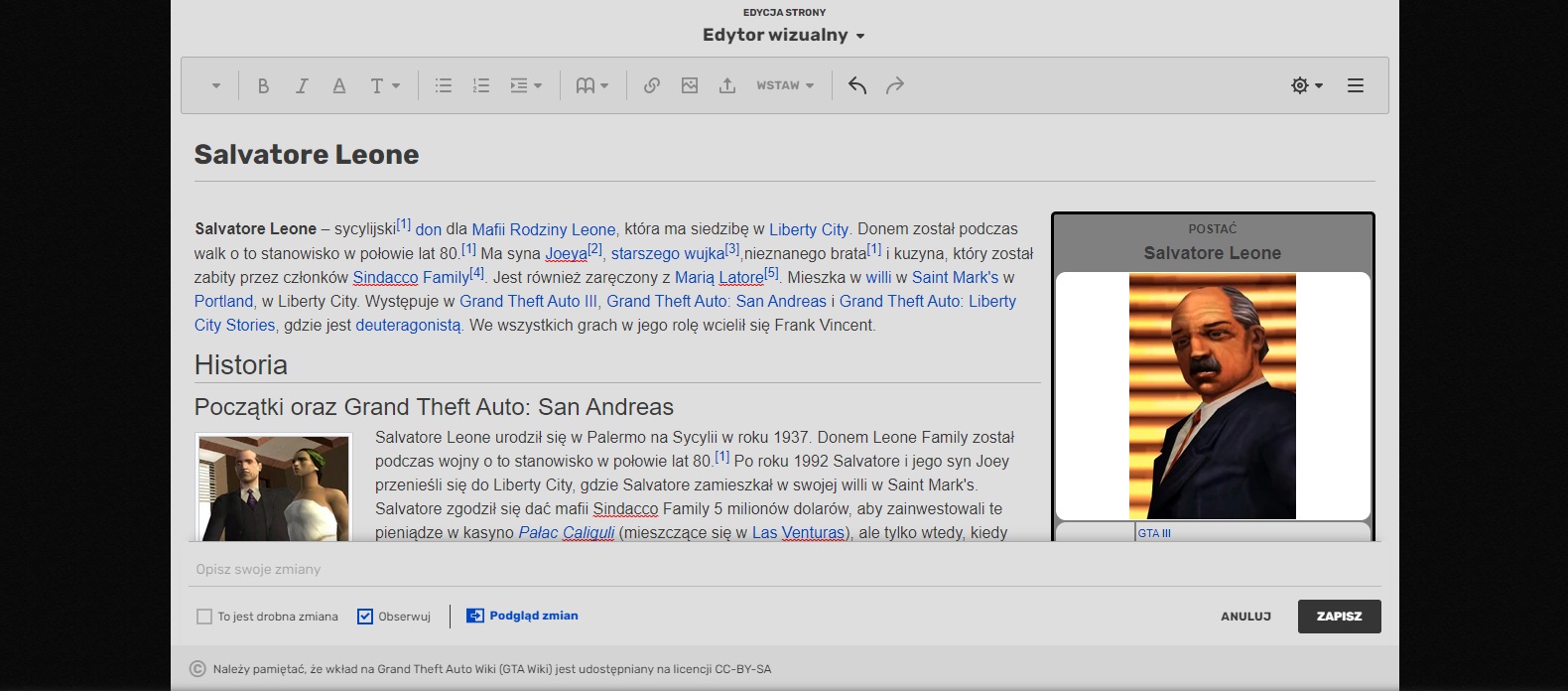Click the 'Mafii Rodziny Leone' link
The width and height of the screenshot is (1568, 691).
(x=544, y=229)
